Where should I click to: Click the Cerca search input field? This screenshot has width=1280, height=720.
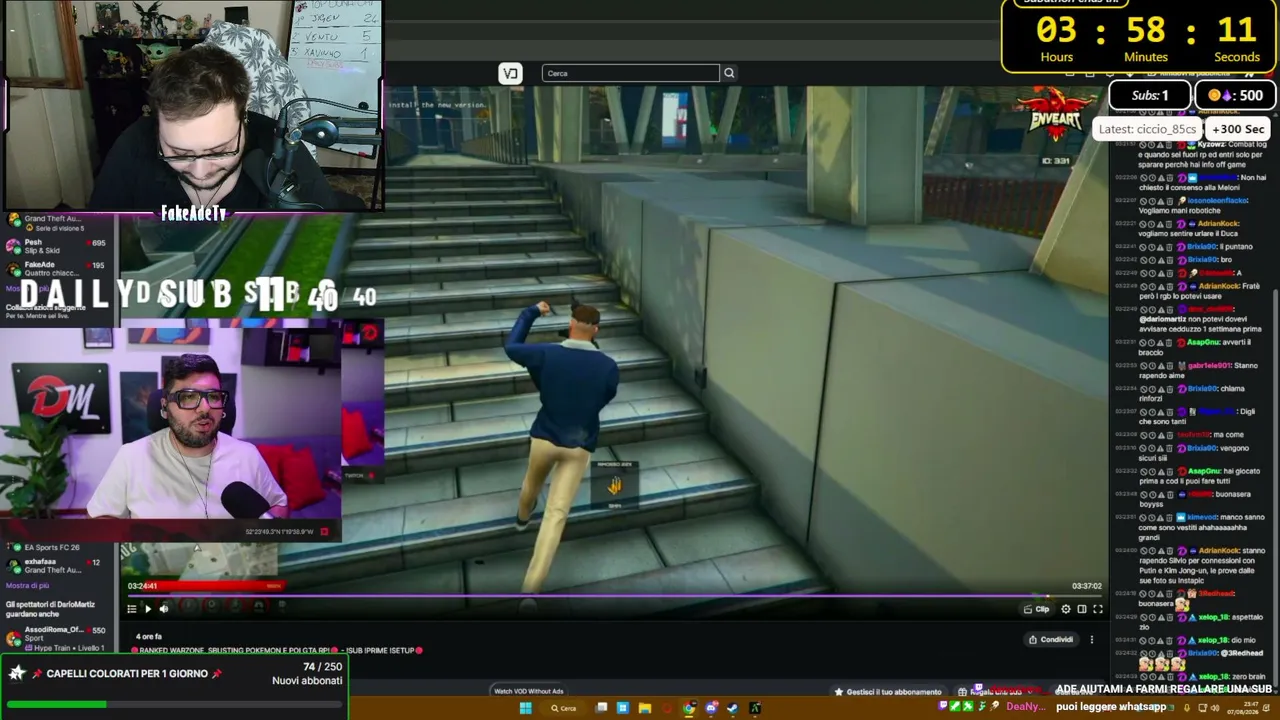click(631, 73)
